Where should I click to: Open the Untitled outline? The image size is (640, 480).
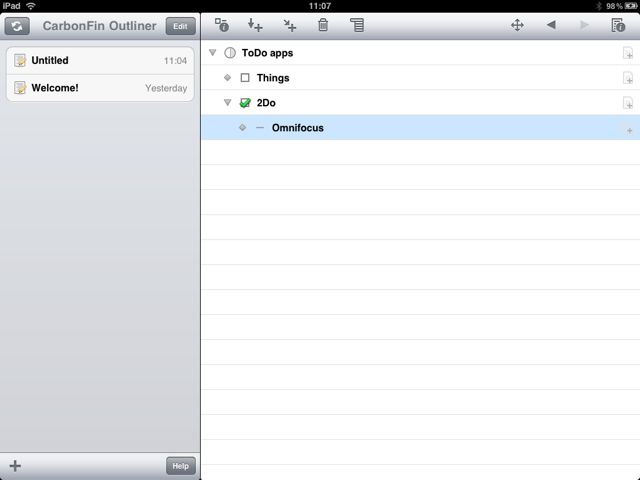pyautogui.click(x=100, y=60)
